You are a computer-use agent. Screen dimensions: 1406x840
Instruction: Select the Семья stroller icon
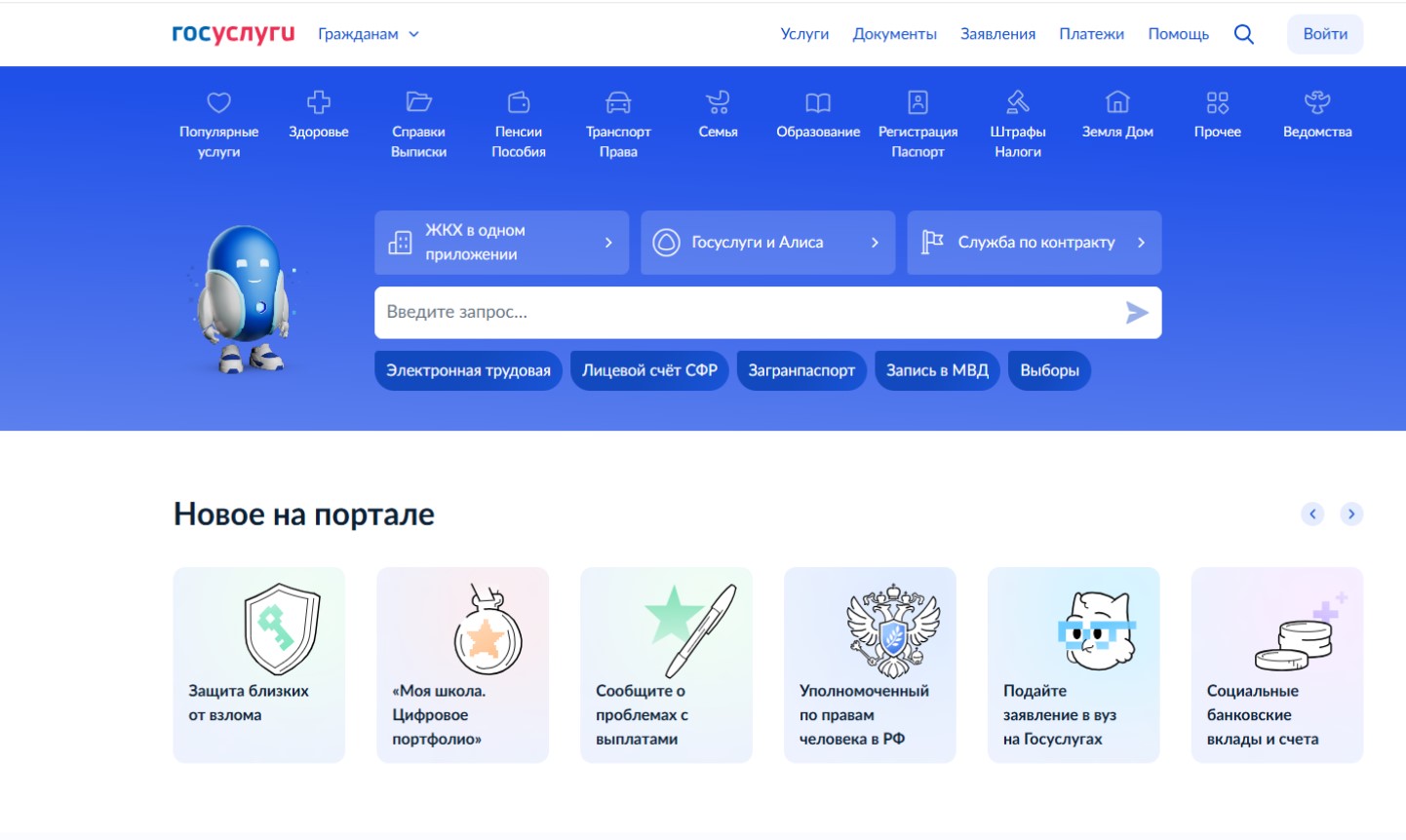pos(718,102)
